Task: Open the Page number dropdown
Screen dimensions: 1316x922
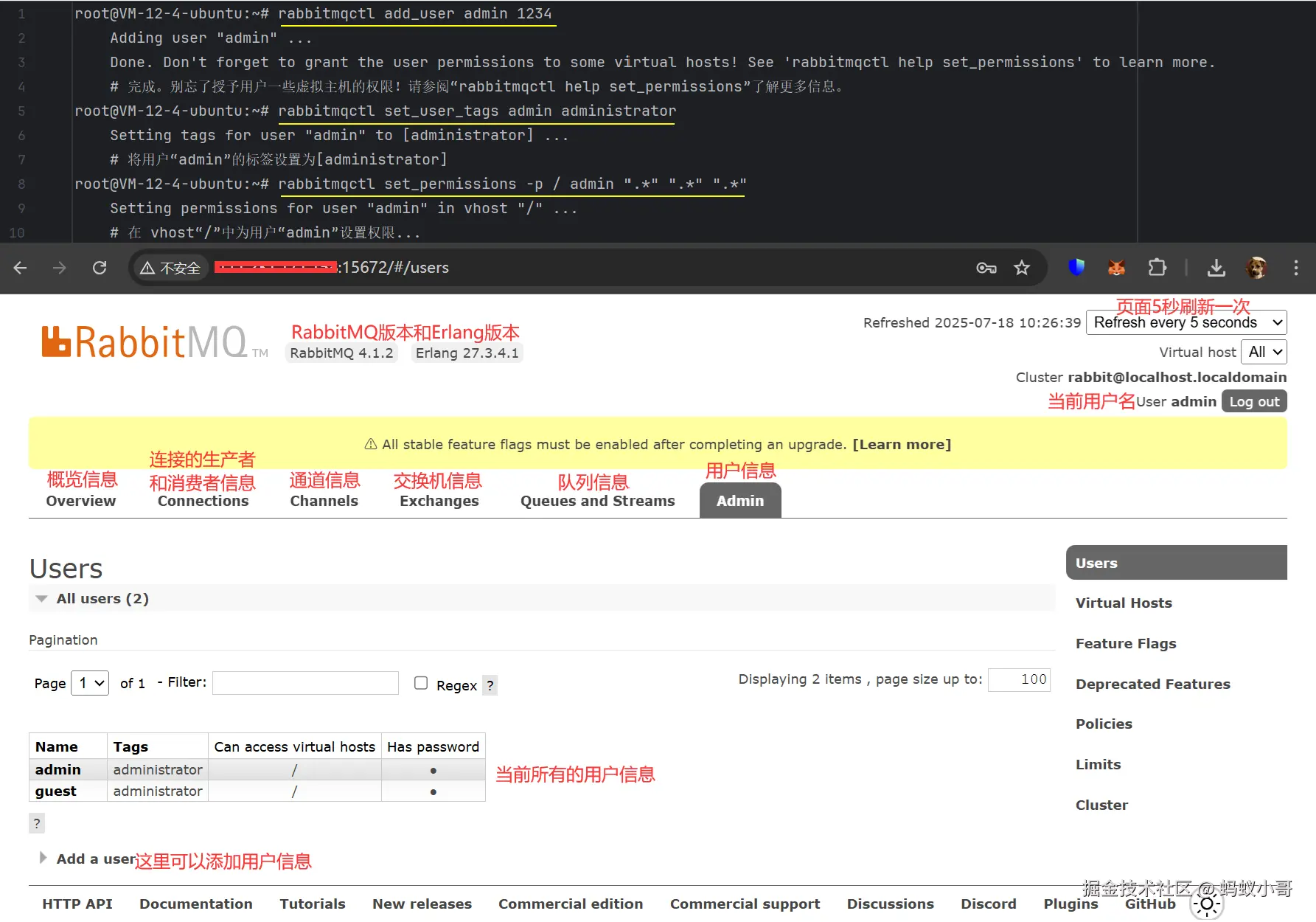Action: coord(90,683)
